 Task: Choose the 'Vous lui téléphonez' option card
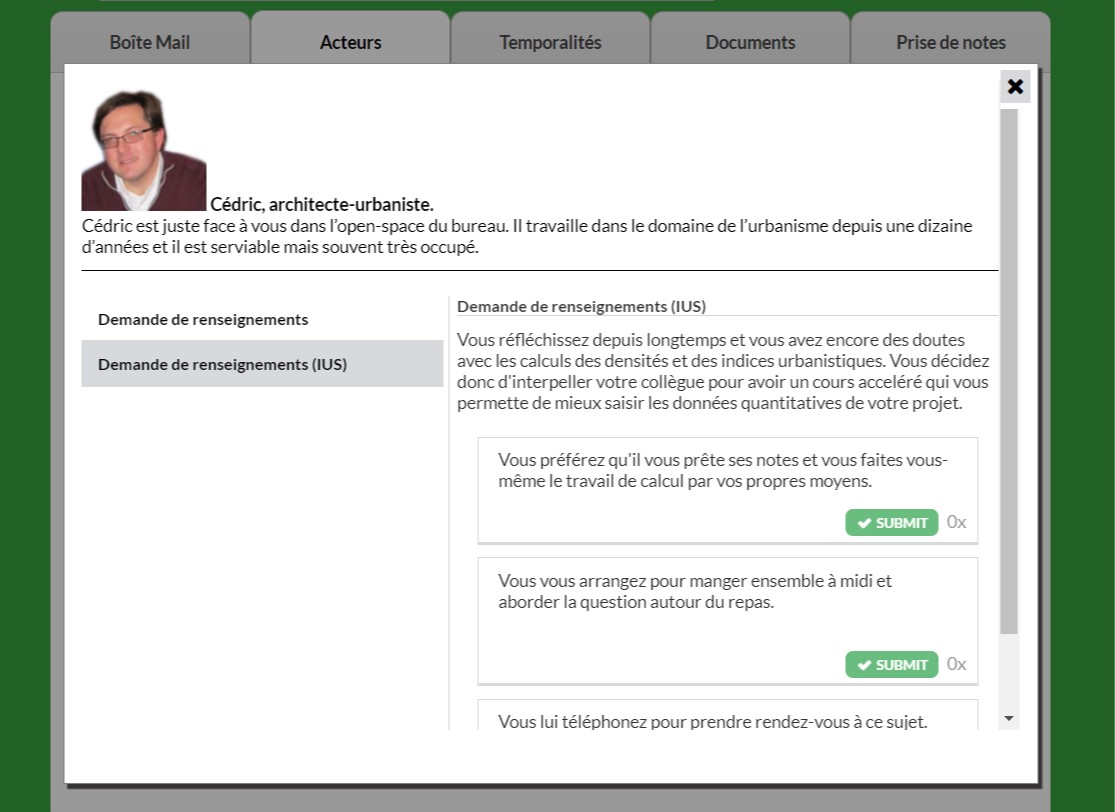click(712, 720)
